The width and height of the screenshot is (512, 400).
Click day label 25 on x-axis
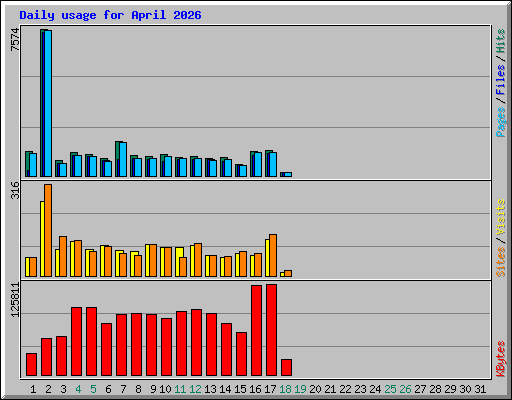pos(390,389)
